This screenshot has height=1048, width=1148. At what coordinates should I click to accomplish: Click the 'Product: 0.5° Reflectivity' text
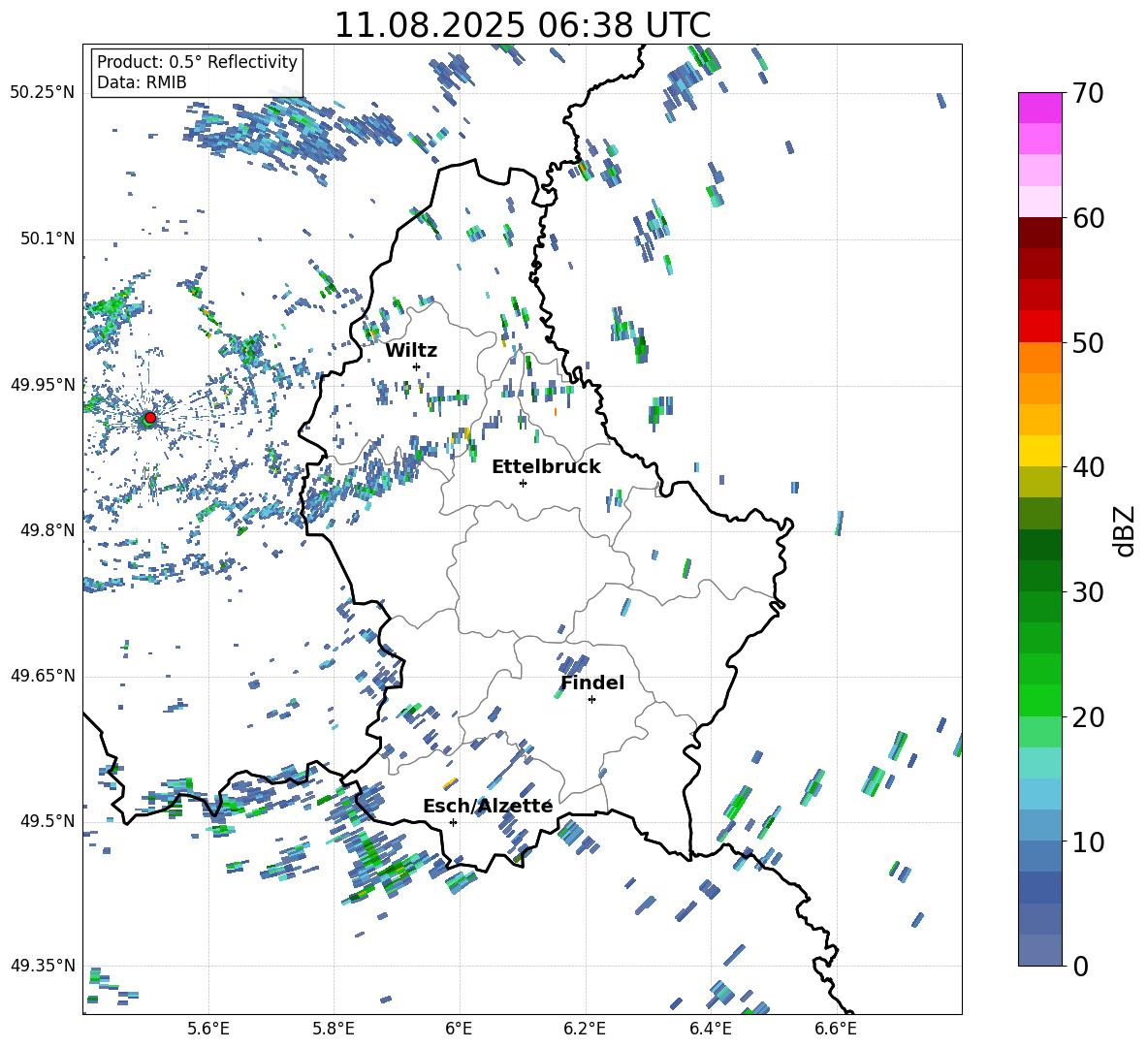click(197, 62)
